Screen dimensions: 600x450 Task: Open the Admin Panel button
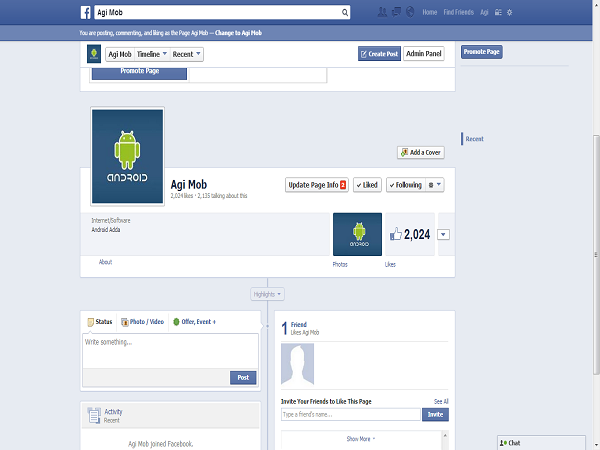(x=424, y=54)
